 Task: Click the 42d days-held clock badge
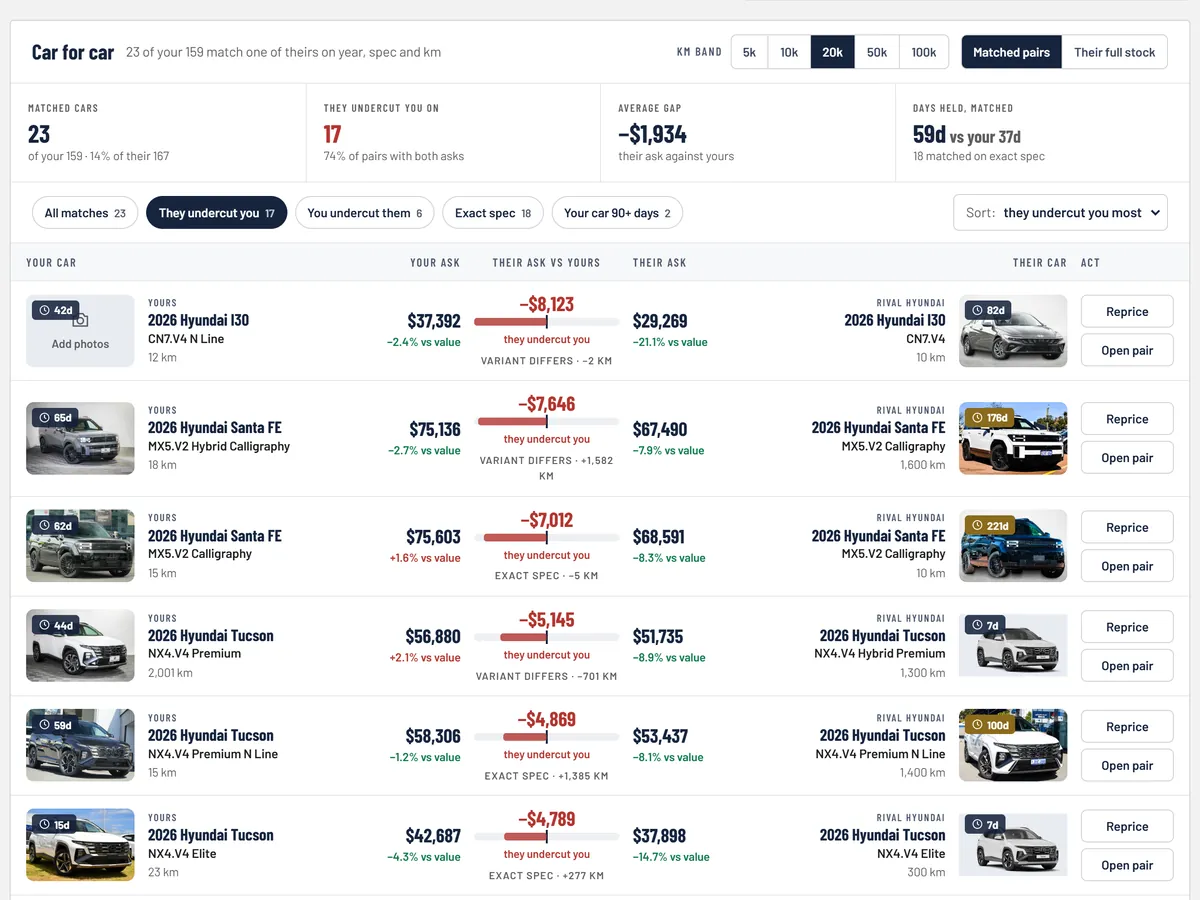coord(54,310)
